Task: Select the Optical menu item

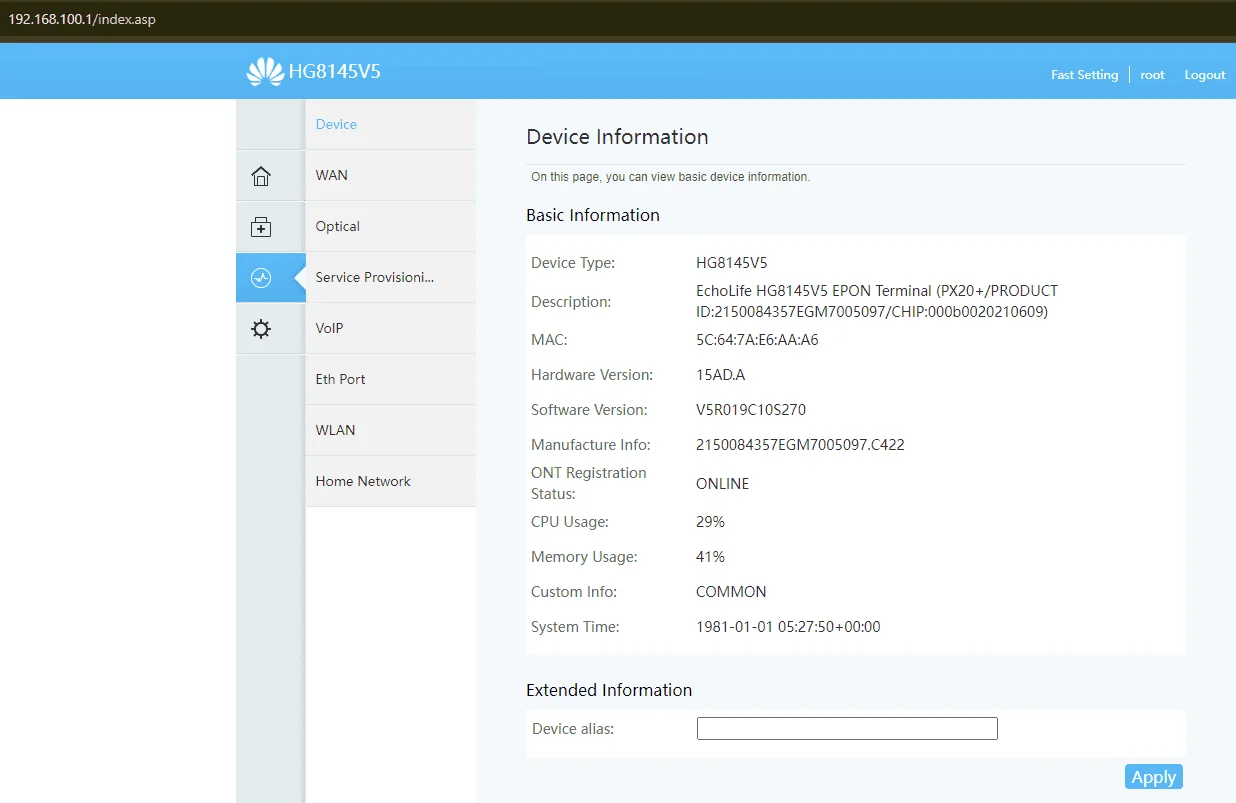Action: [x=390, y=226]
